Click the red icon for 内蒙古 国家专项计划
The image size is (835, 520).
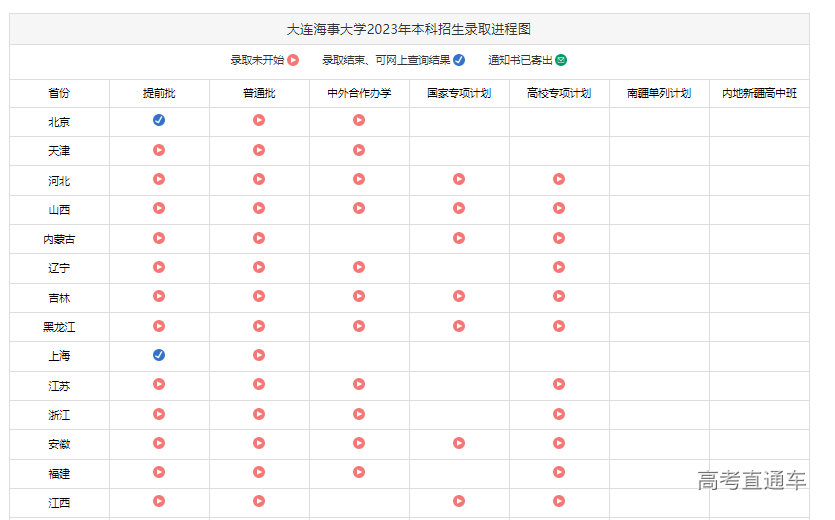coord(459,238)
